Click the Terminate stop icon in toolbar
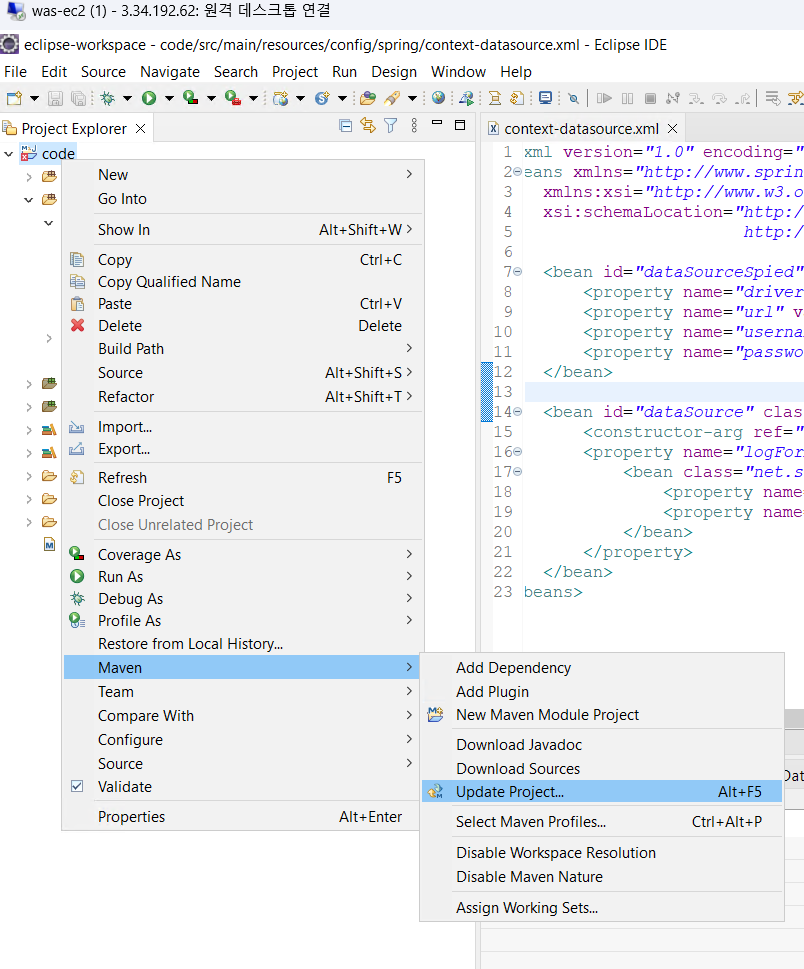The image size is (804, 969). click(650, 98)
